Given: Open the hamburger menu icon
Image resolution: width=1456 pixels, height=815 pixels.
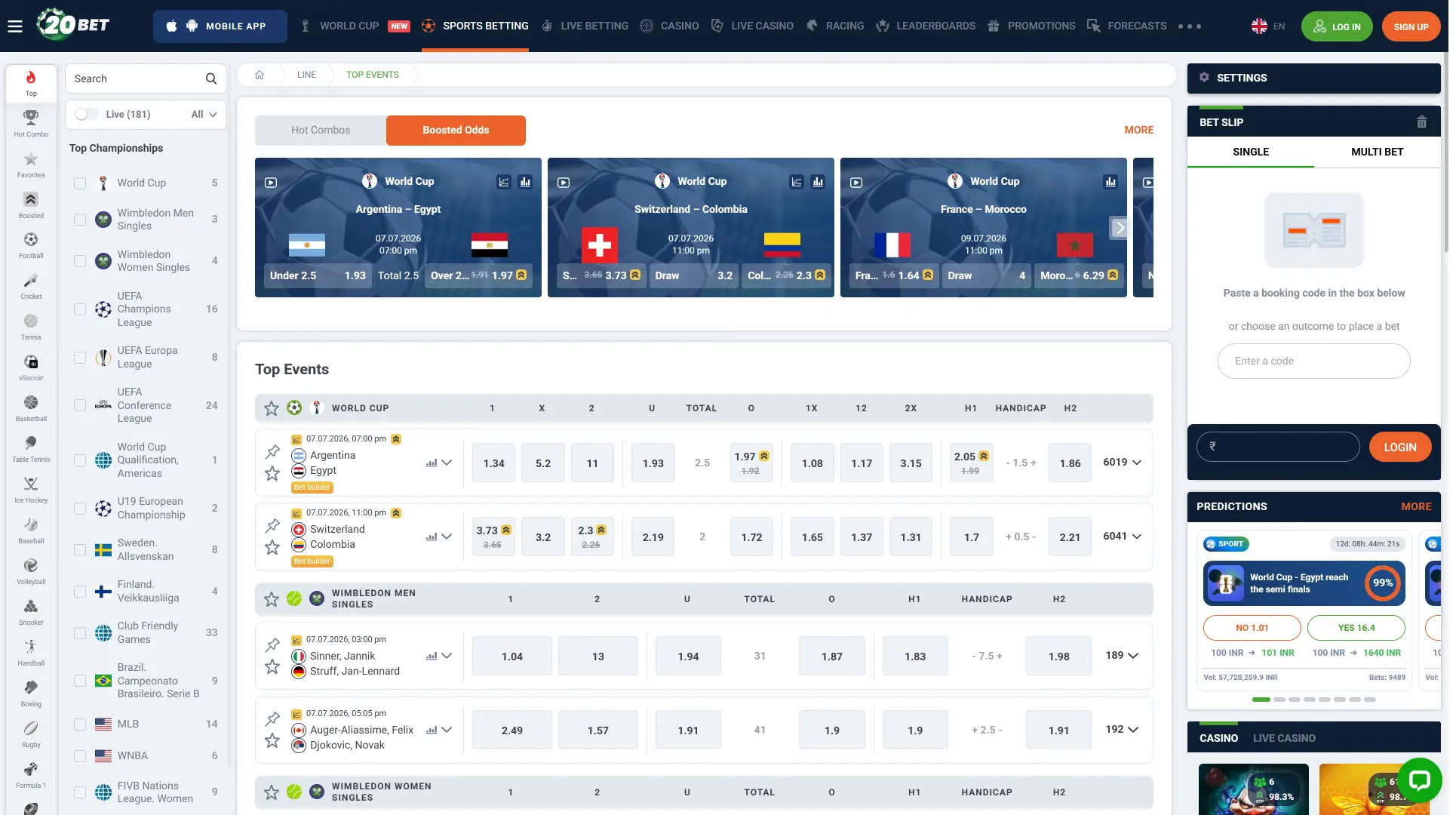Looking at the screenshot, I should point(15,26).
